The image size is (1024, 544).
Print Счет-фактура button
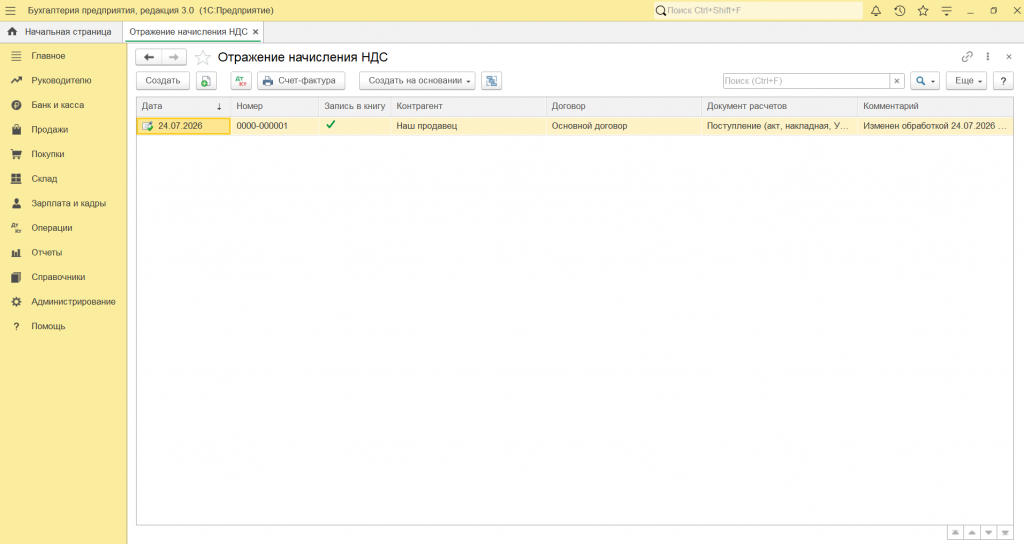(x=301, y=81)
